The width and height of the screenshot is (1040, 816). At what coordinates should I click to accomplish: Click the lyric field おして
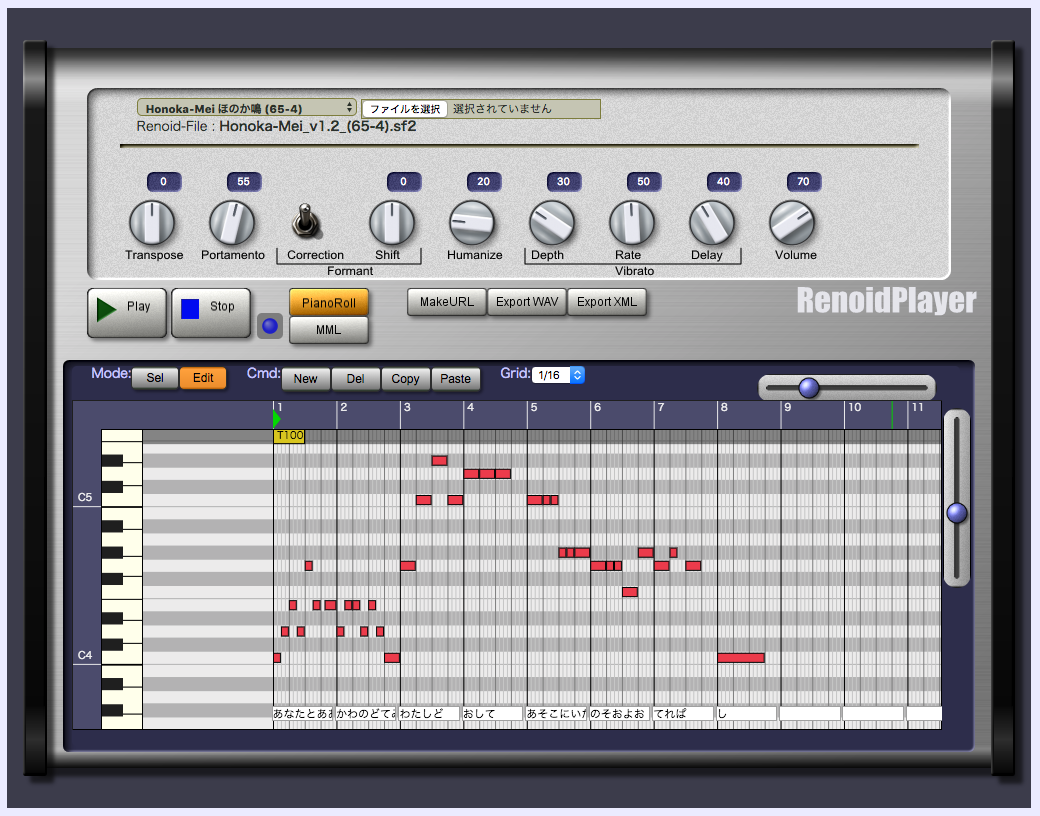tap(493, 714)
